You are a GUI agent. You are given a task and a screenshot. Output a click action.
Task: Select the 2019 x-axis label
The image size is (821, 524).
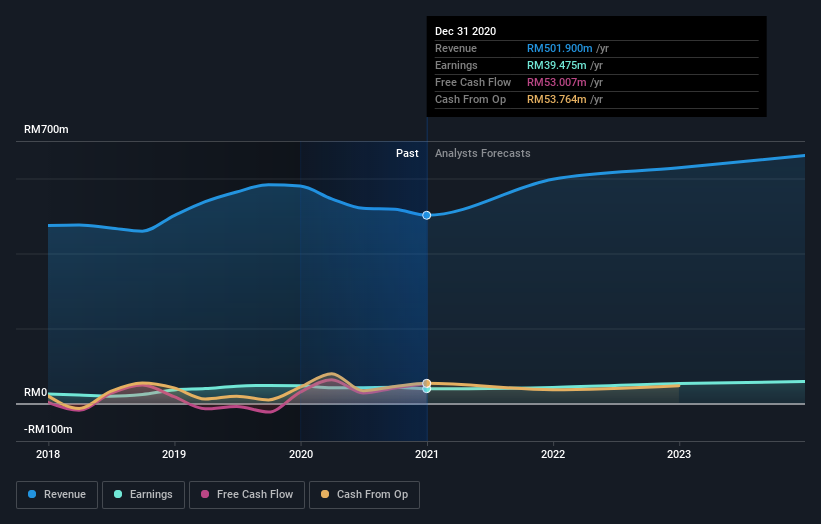(174, 454)
